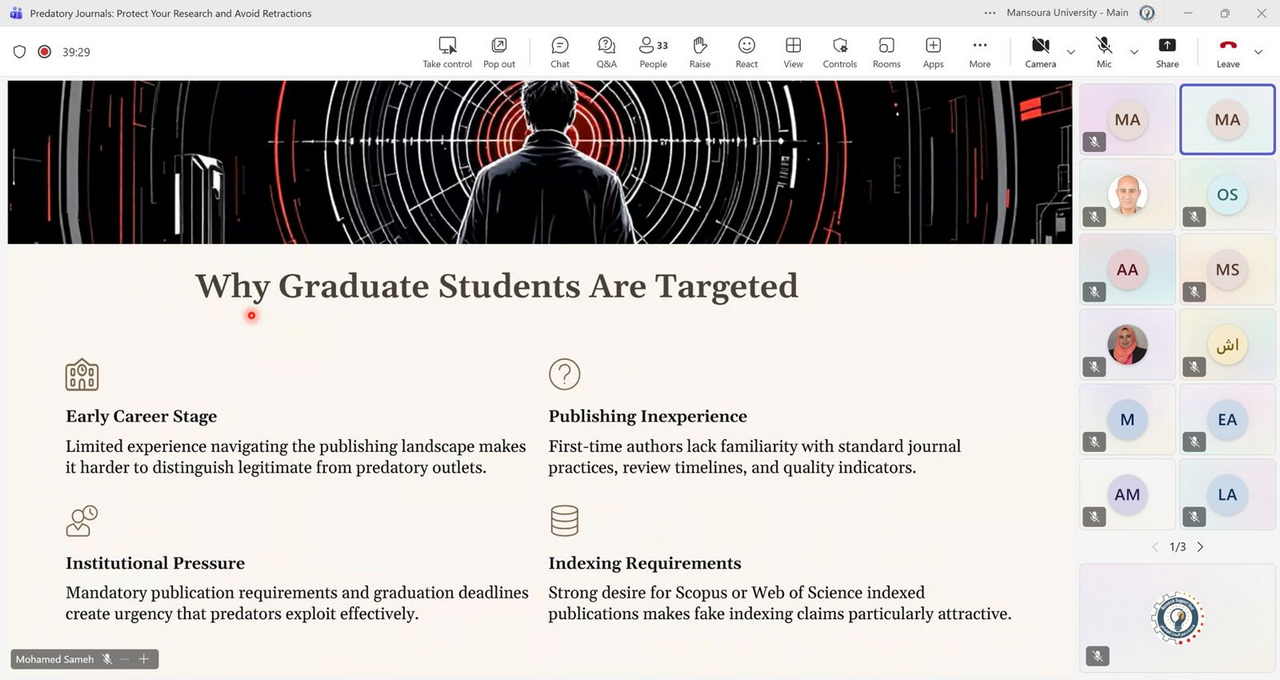
Task: Open the View layout menu
Action: [793, 51]
